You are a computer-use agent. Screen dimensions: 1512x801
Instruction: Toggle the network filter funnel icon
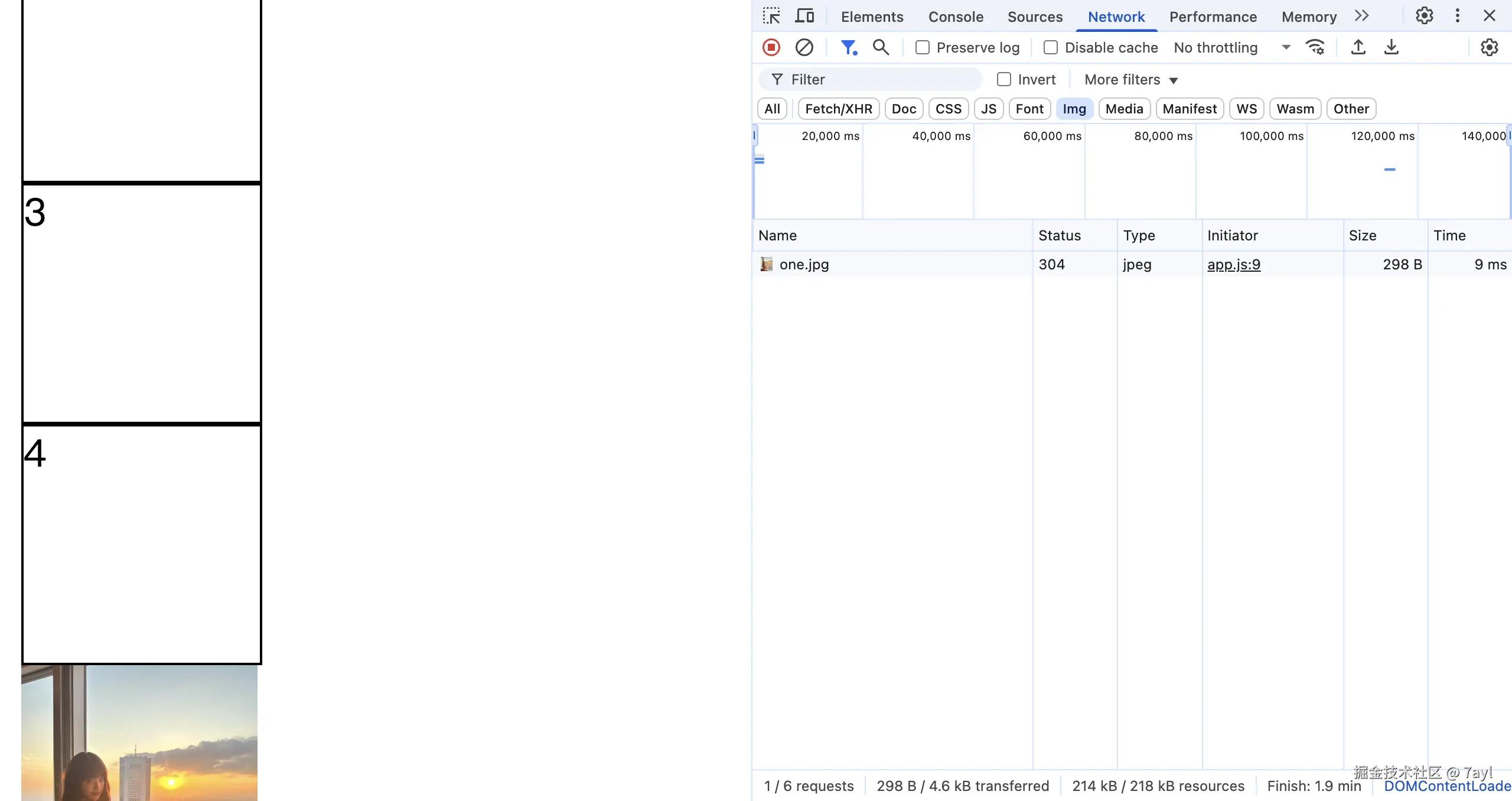(848, 47)
